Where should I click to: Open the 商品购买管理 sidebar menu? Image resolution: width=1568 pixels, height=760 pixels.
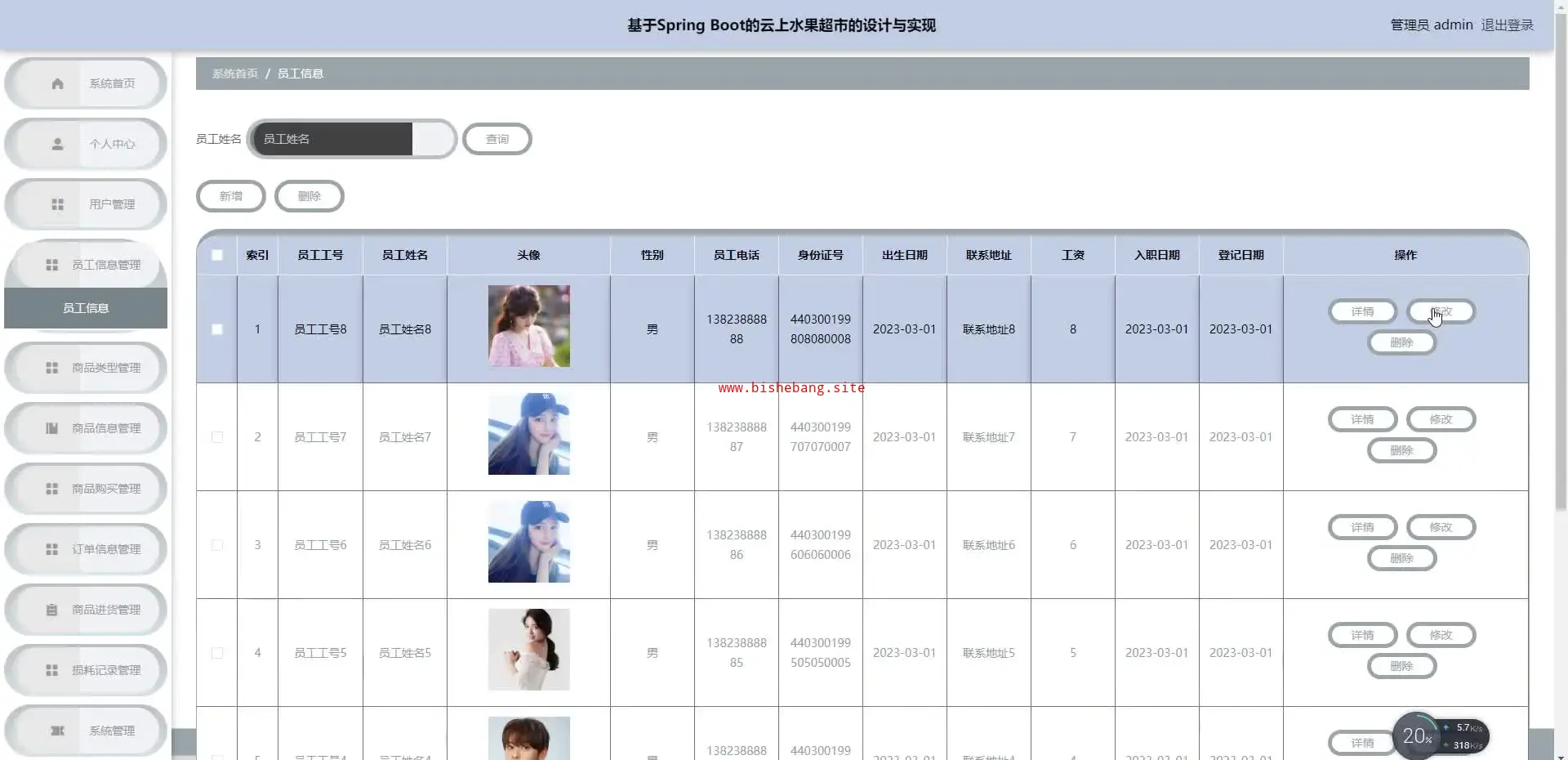coord(86,489)
